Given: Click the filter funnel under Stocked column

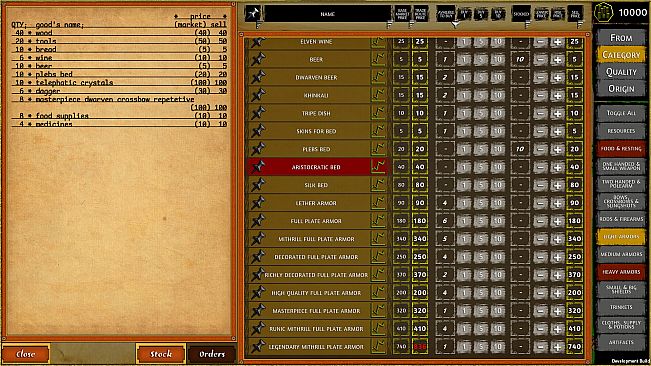Looking at the screenshot, I should tap(527, 25).
